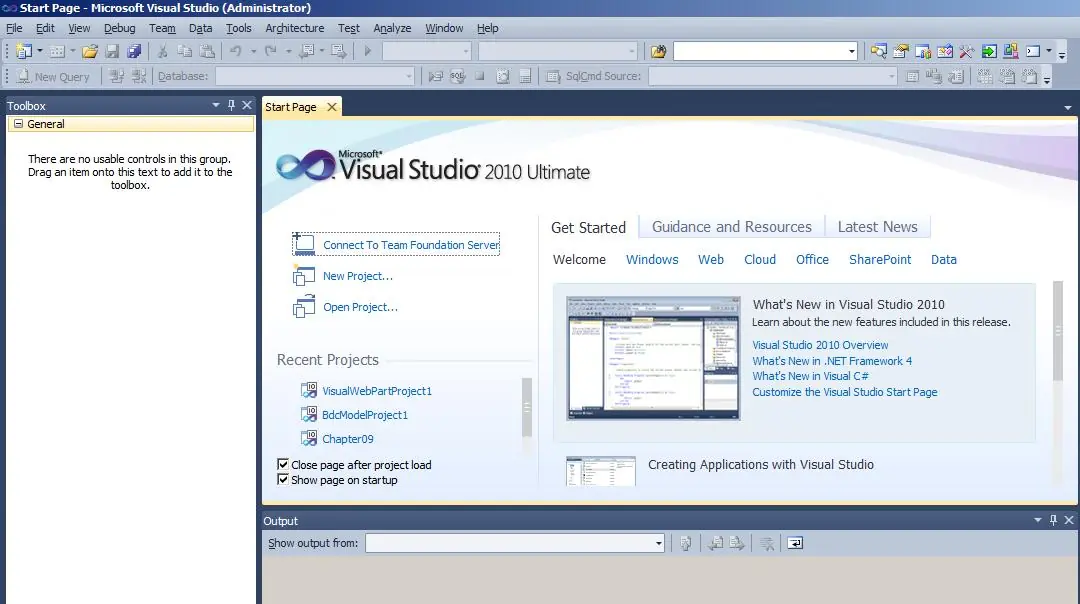The image size is (1080, 604).
Task: Click the Add New Item toolbar icon
Action: coord(57,51)
